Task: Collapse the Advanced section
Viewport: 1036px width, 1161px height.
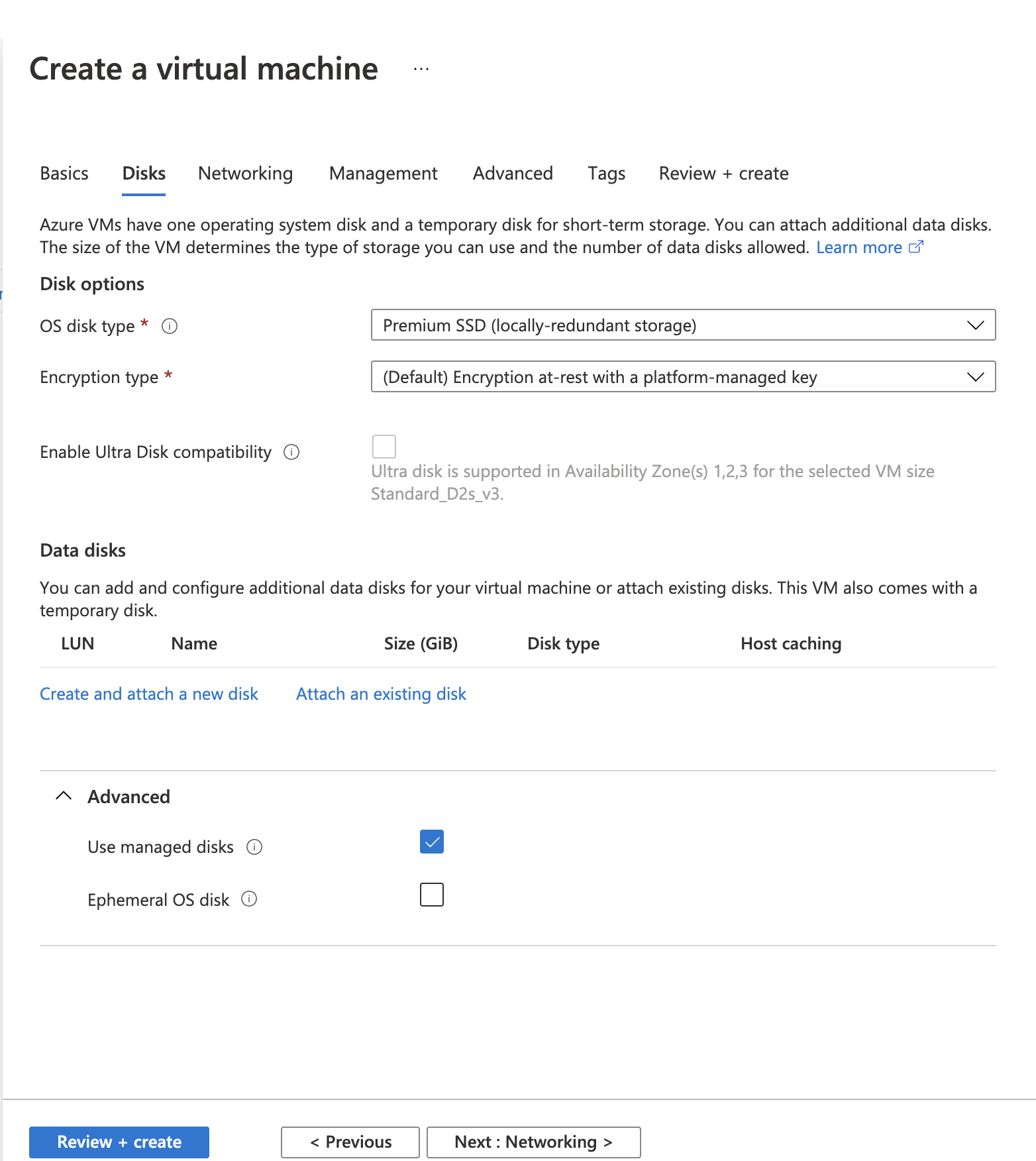Action: 64,796
